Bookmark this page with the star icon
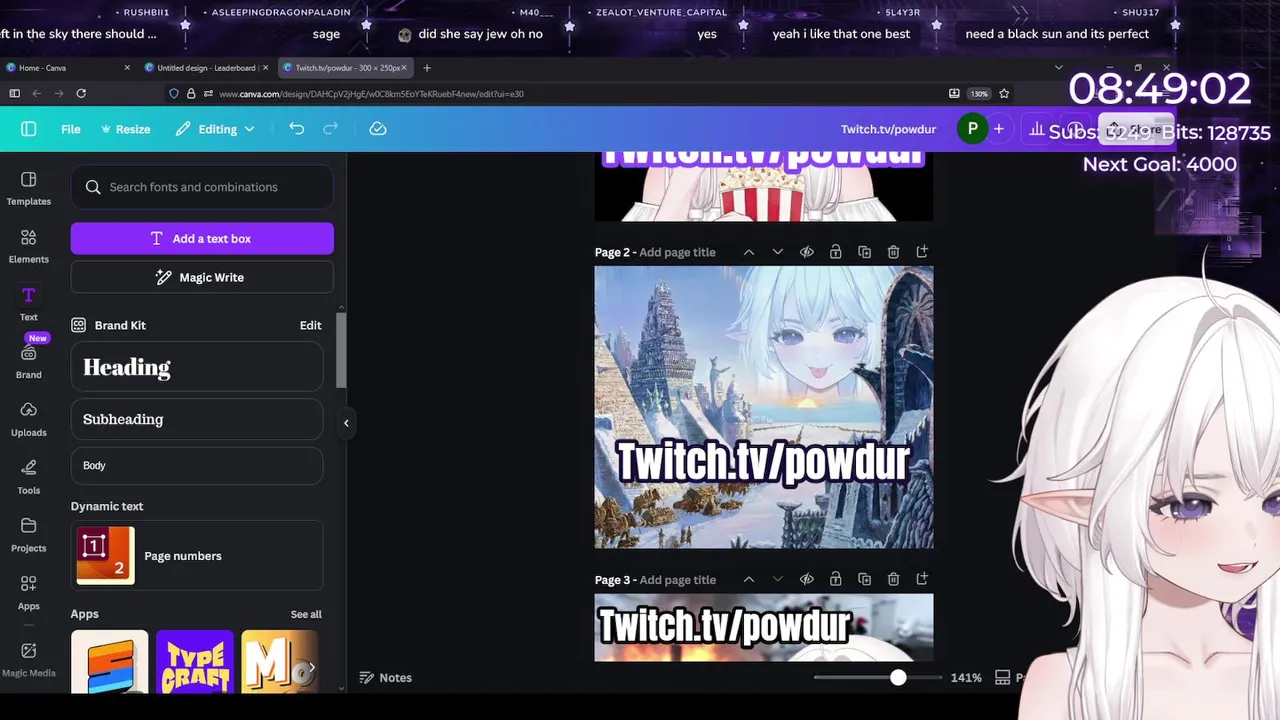Viewport: 1280px width, 720px height. 1004,93
